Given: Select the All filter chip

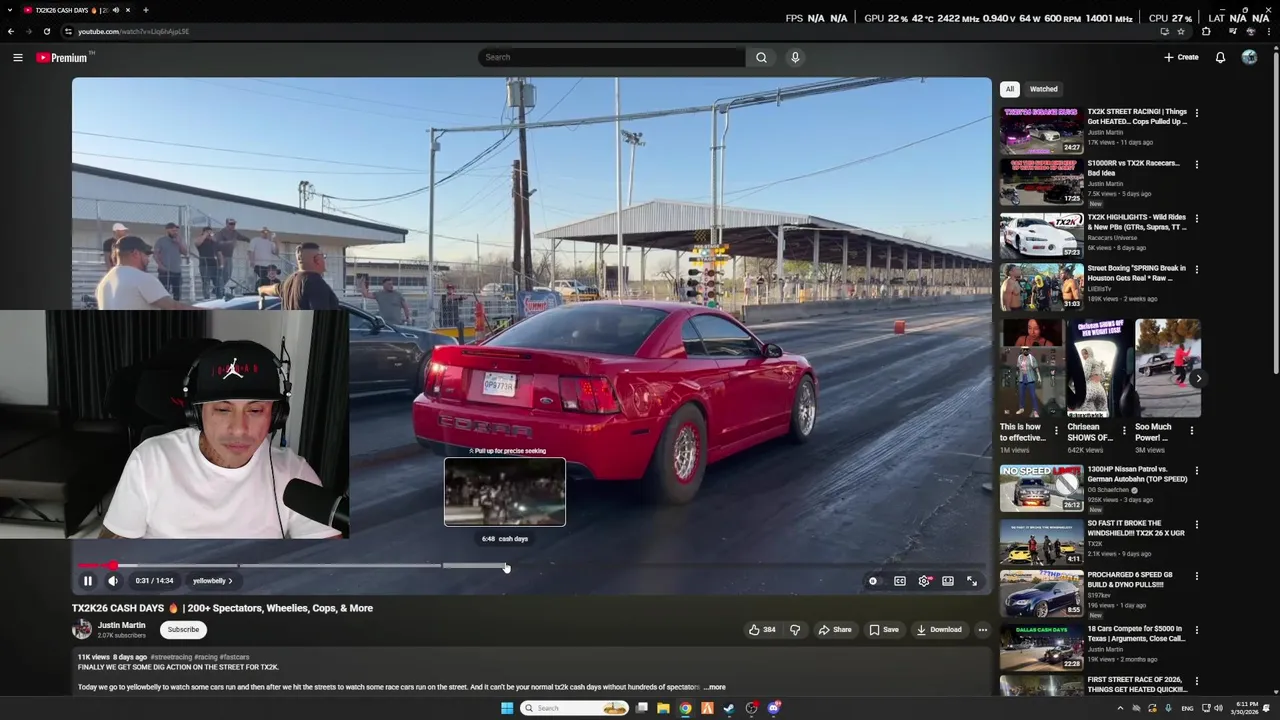Looking at the screenshot, I should 1010,89.
